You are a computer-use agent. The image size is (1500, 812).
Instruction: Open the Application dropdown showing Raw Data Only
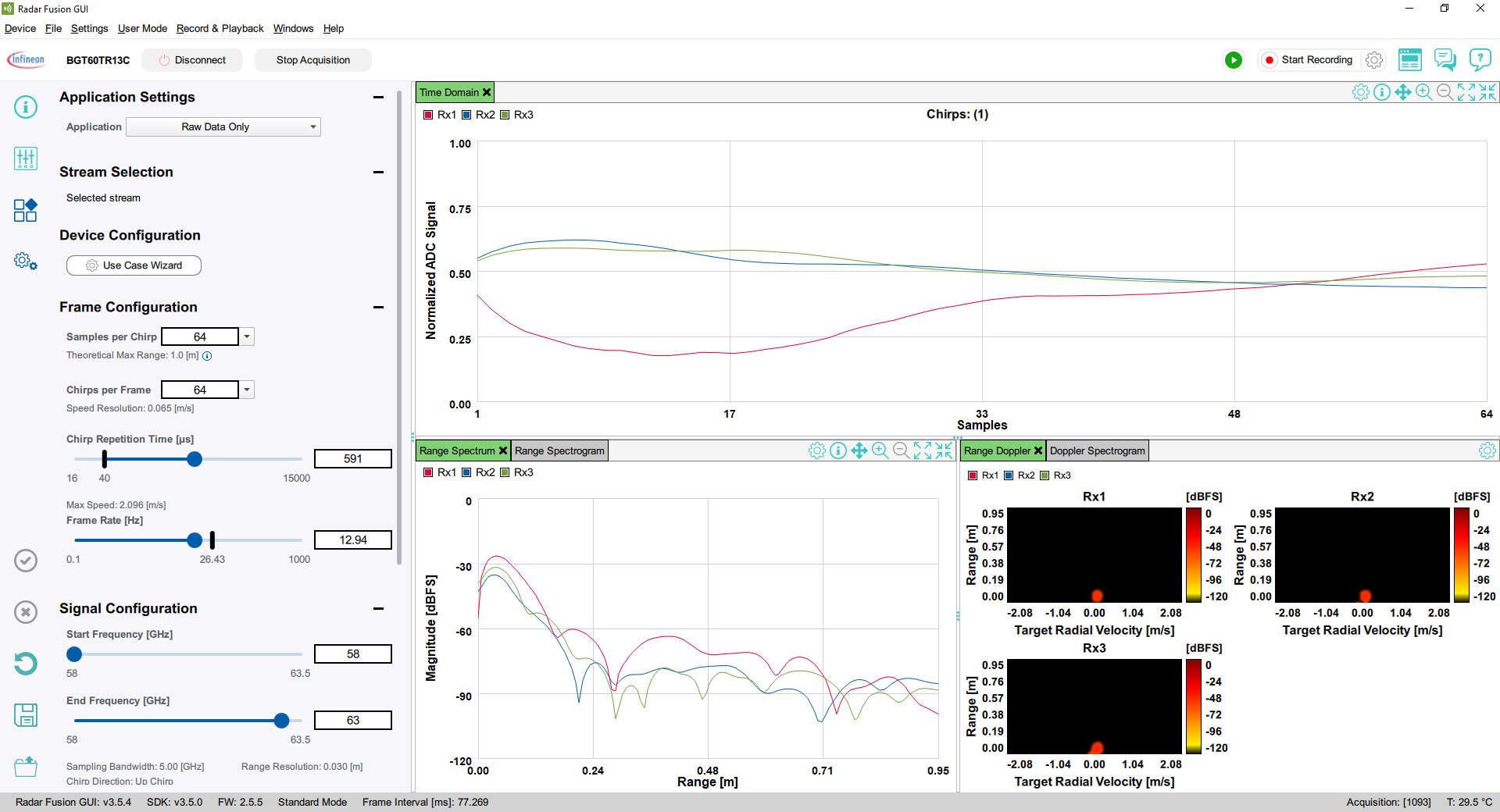[223, 126]
